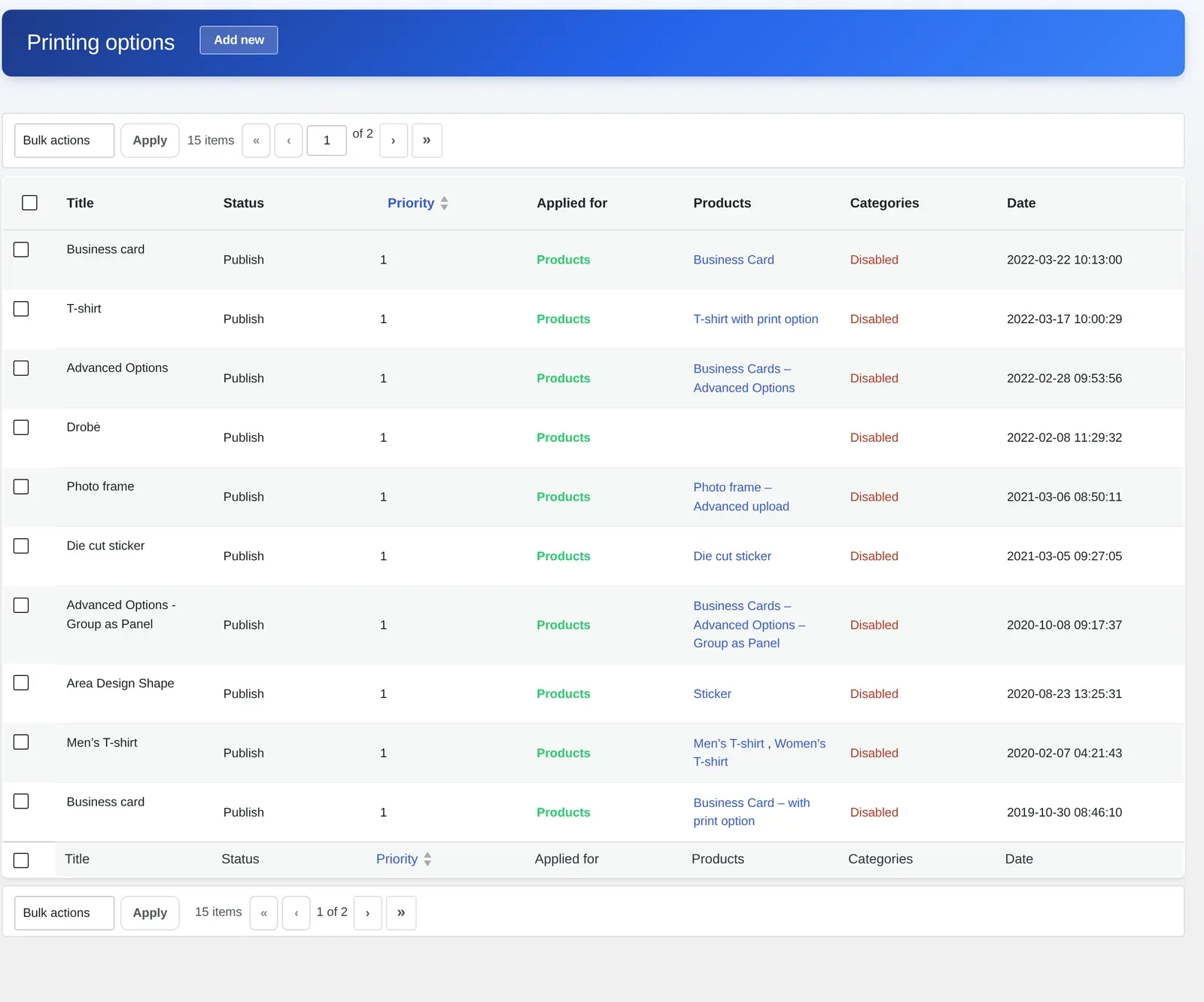Image resolution: width=1204 pixels, height=1002 pixels.
Task: Check the select-all box in table header
Action: point(29,203)
